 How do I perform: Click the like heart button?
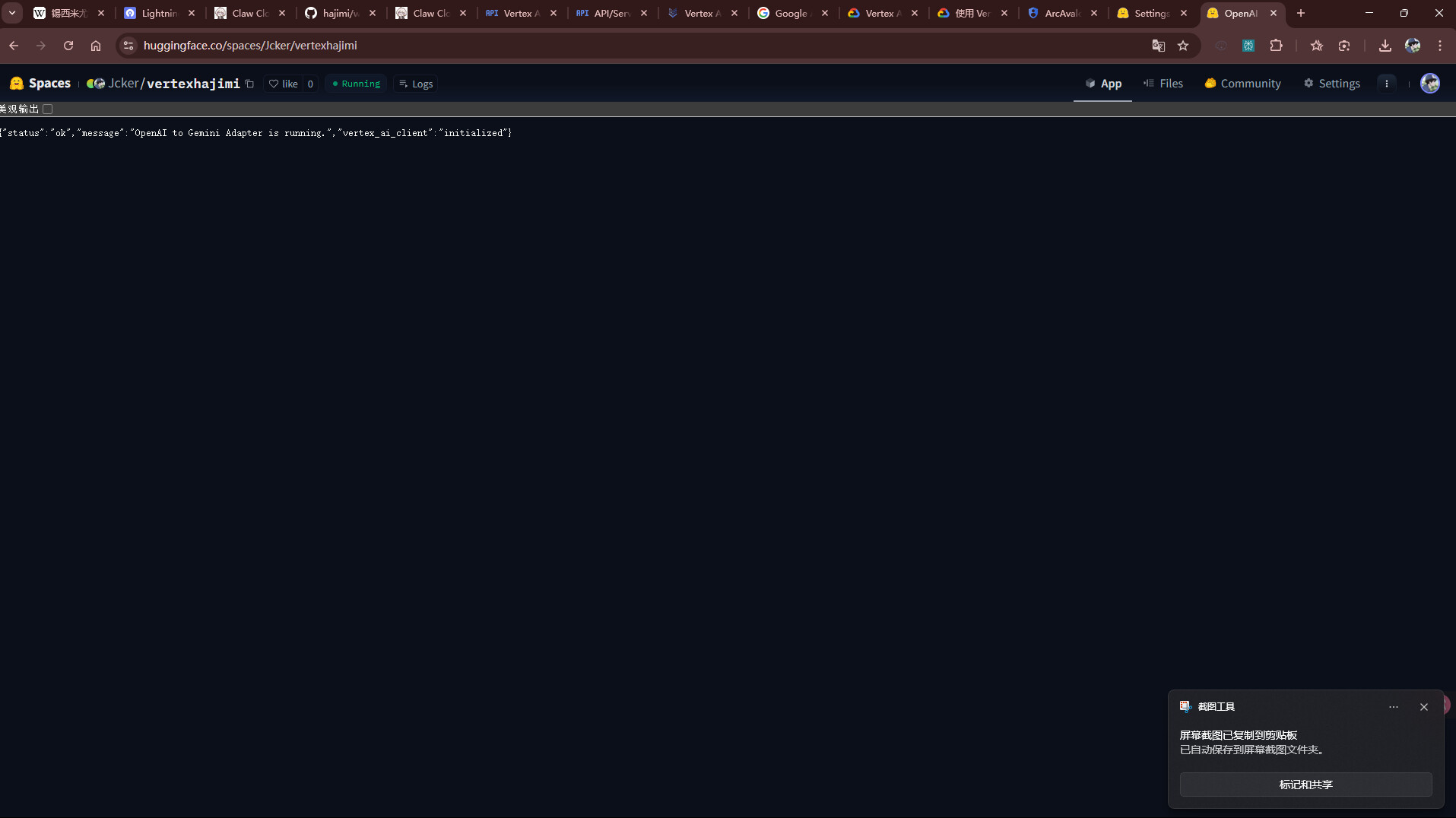[x=283, y=84]
